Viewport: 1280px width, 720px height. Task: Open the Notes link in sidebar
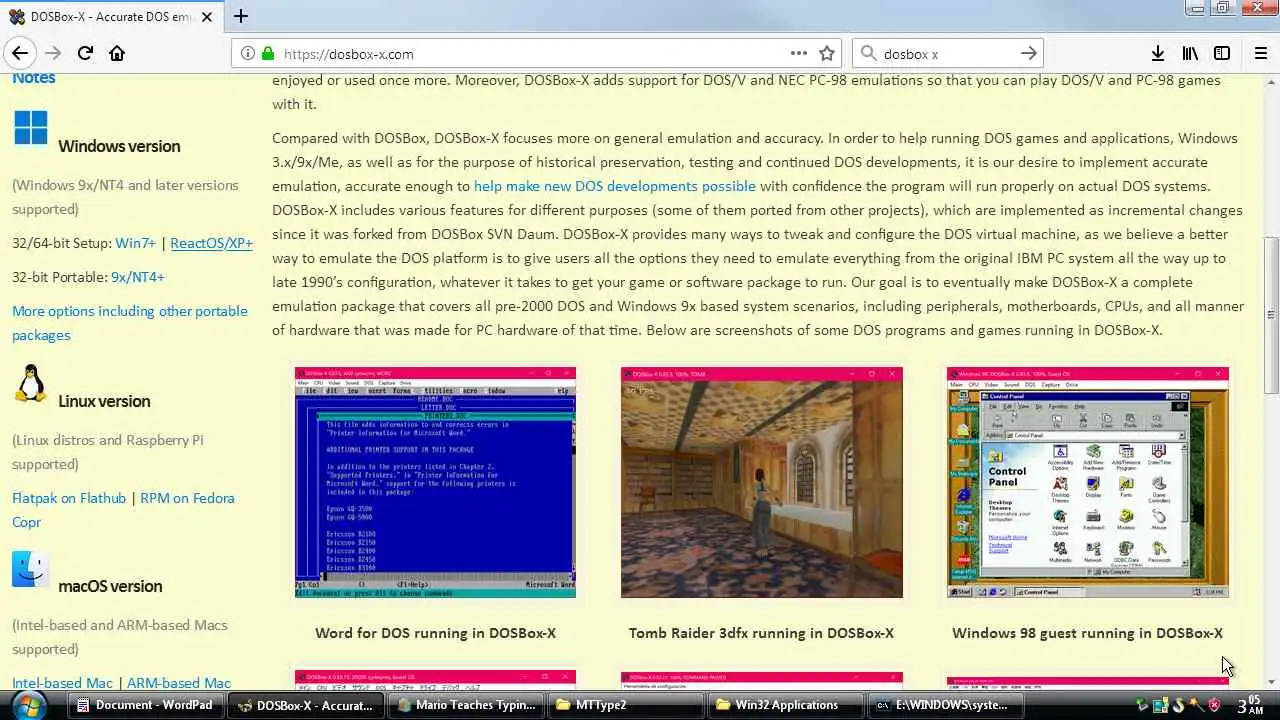[x=33, y=78]
